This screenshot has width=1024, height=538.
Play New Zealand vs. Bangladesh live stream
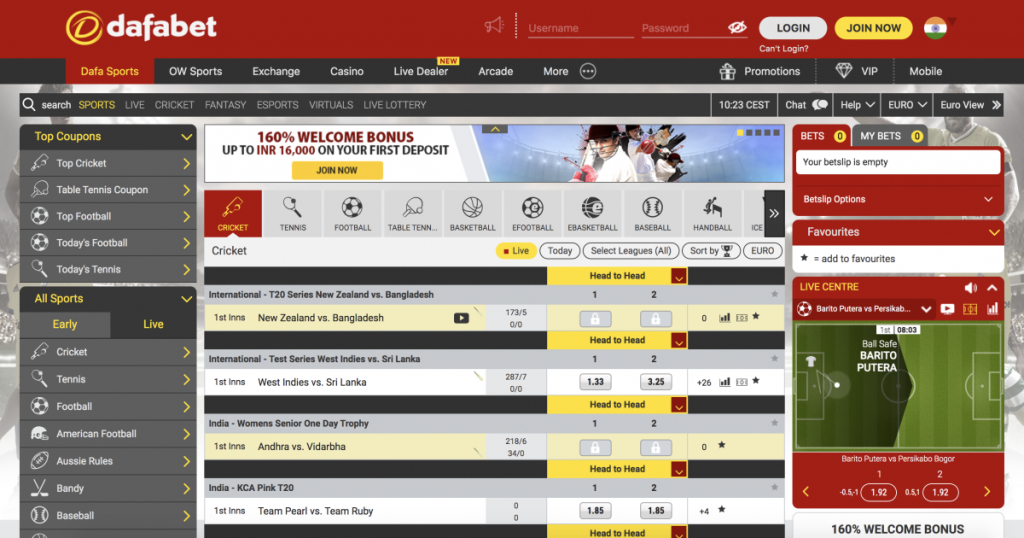[x=461, y=318]
